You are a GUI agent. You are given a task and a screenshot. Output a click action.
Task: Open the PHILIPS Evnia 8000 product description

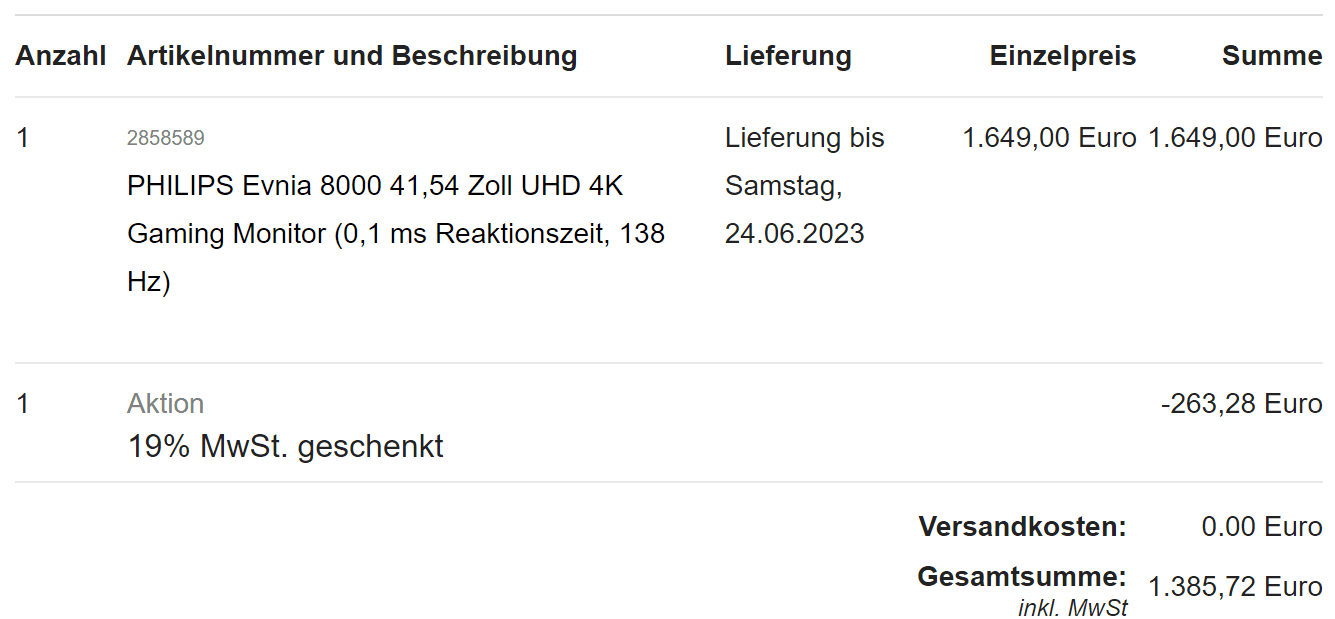pos(396,234)
